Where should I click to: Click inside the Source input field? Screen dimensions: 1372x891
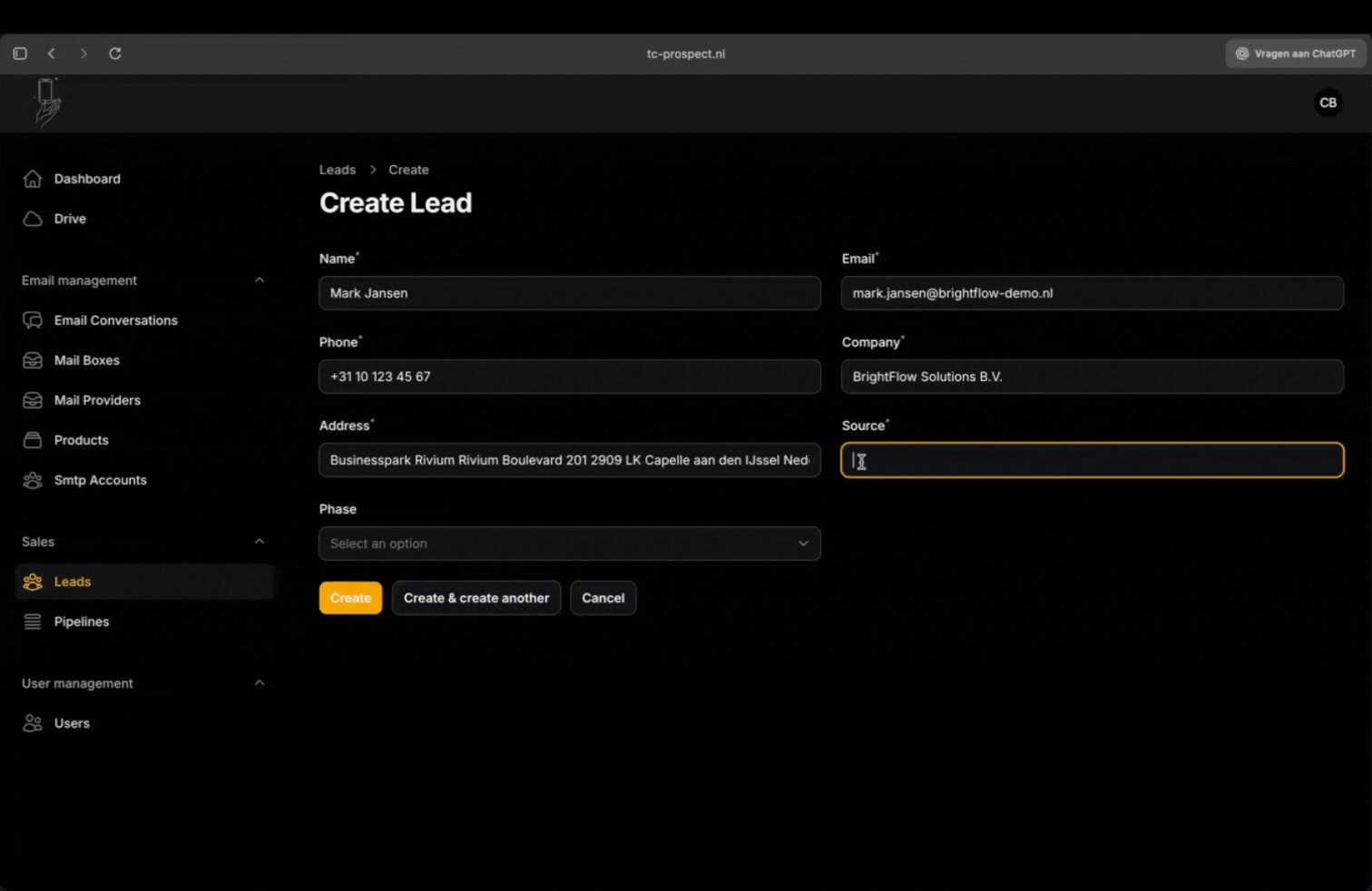(x=1092, y=460)
